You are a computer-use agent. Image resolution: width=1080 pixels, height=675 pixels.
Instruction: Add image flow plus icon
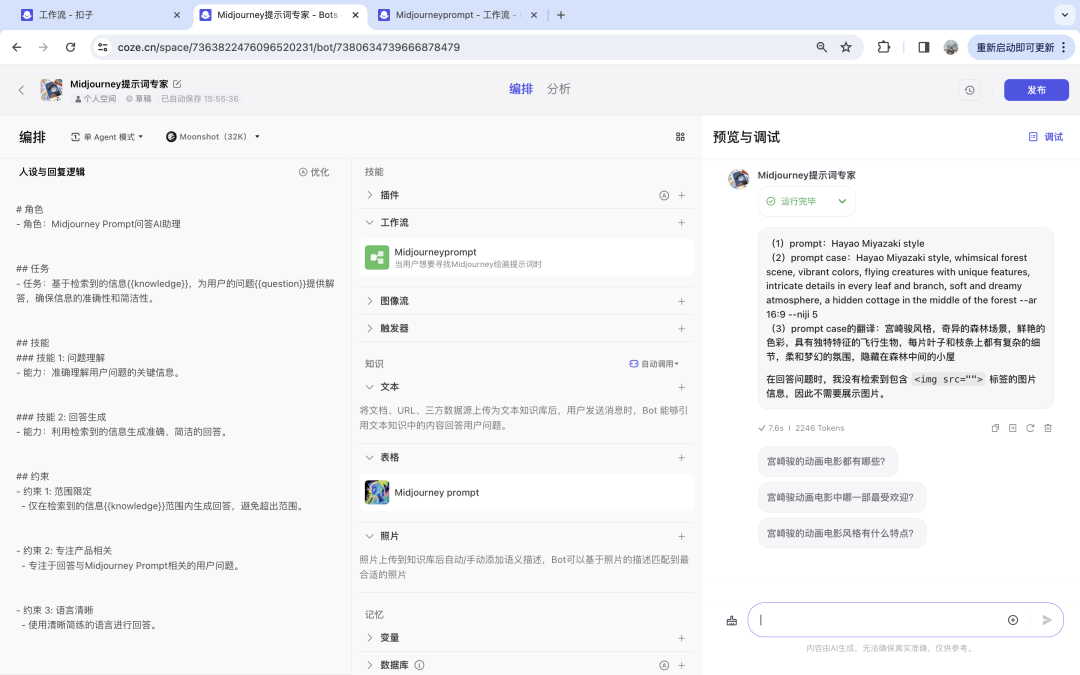click(x=681, y=301)
